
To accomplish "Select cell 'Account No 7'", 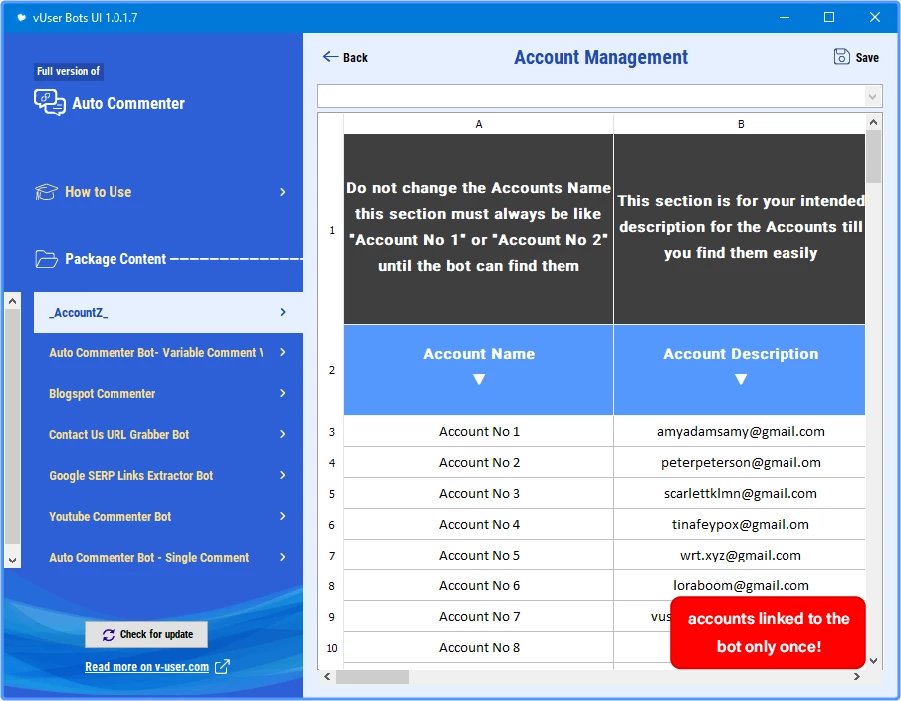I will tap(479, 617).
